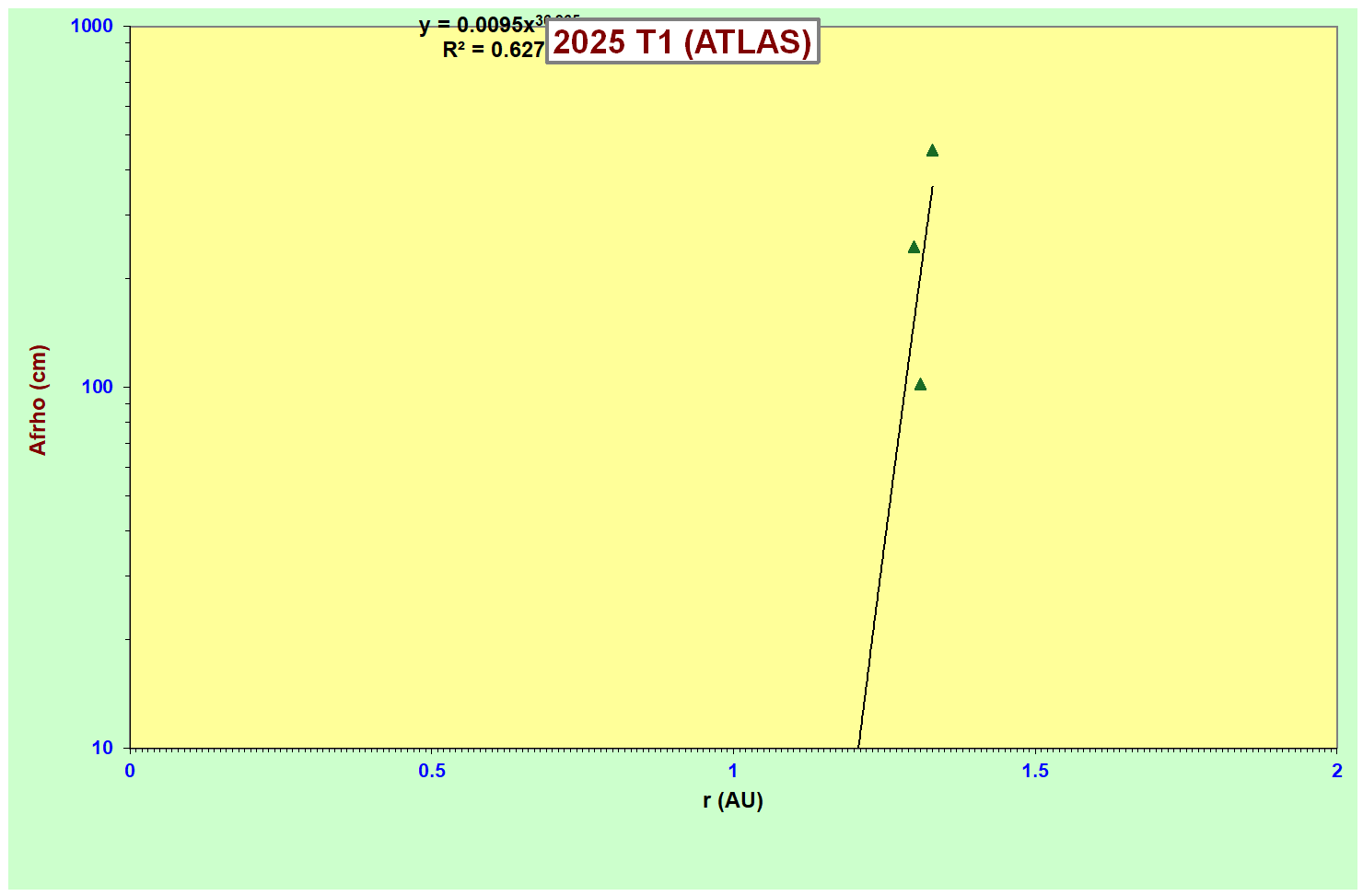This screenshot has width=1363, height=896.
Task: Click the chart title 2025 T1 (ATLAS)
Action: pos(682,41)
